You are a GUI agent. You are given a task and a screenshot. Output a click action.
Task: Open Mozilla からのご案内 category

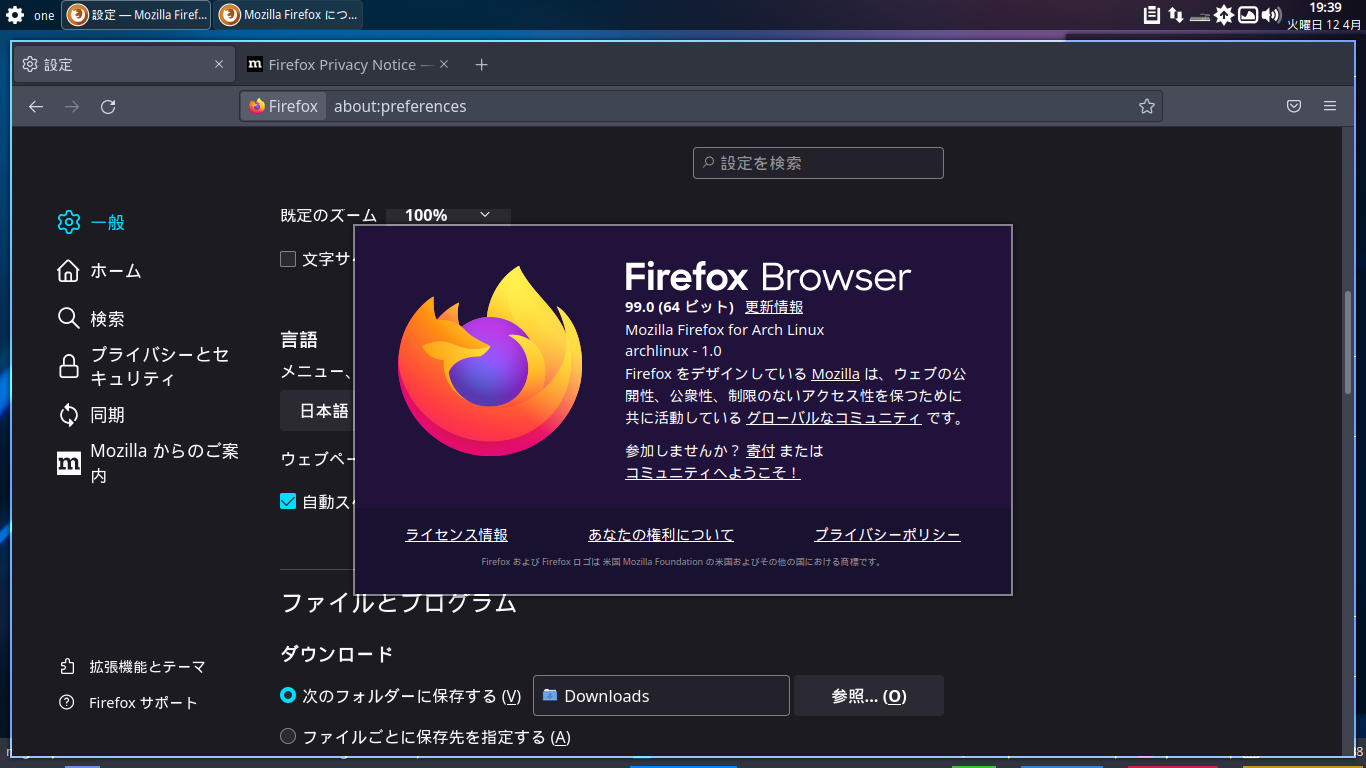point(149,463)
